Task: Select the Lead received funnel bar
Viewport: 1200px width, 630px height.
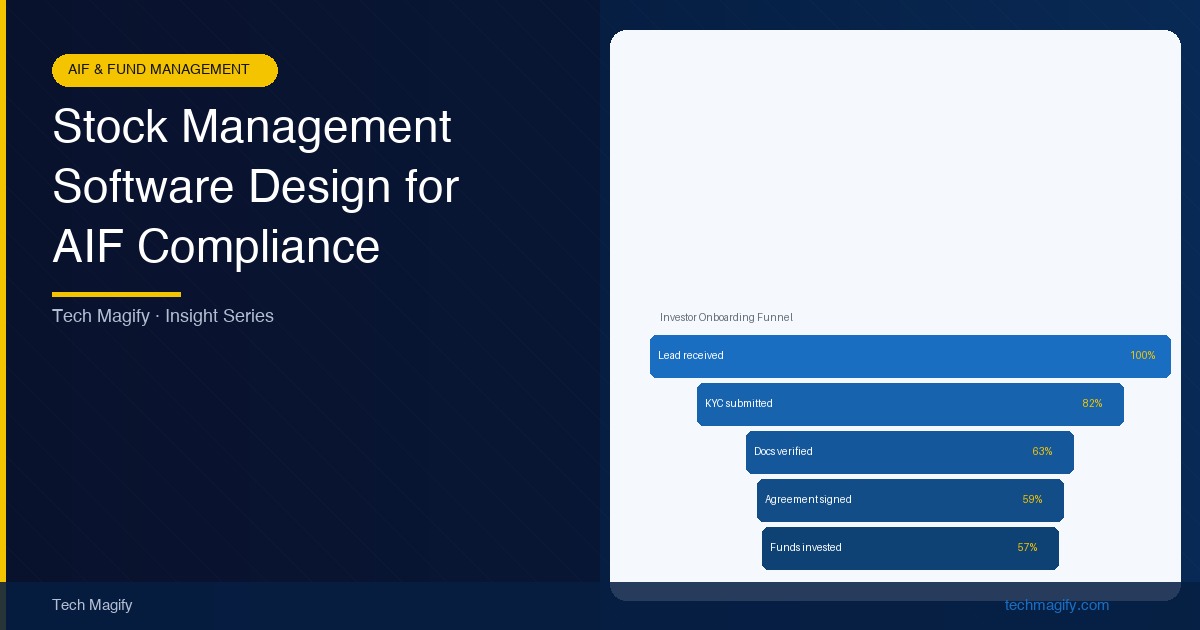Action: click(909, 356)
